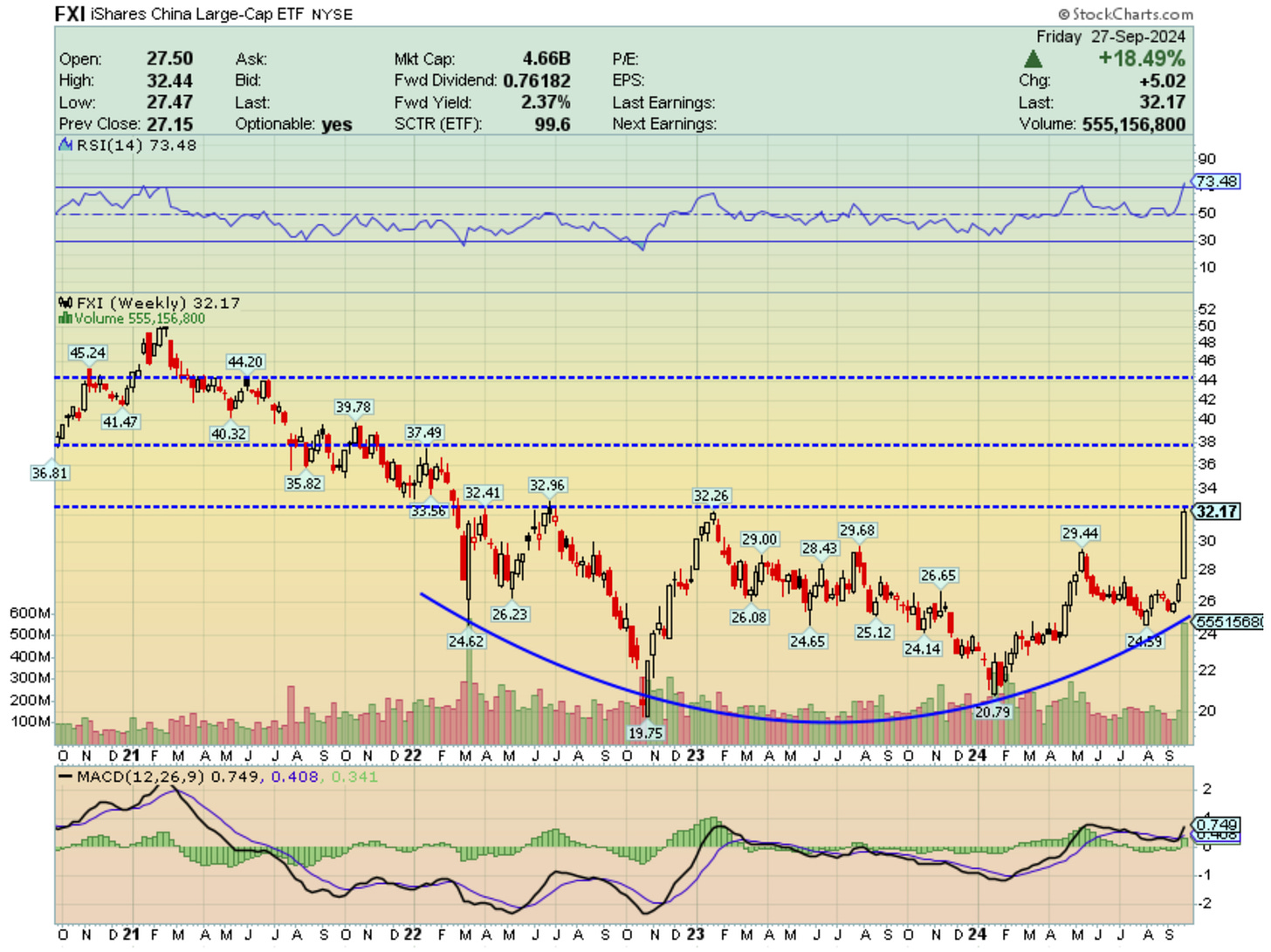Click the 44.20 peak price label
The image size is (1271, 952).
coord(245,361)
